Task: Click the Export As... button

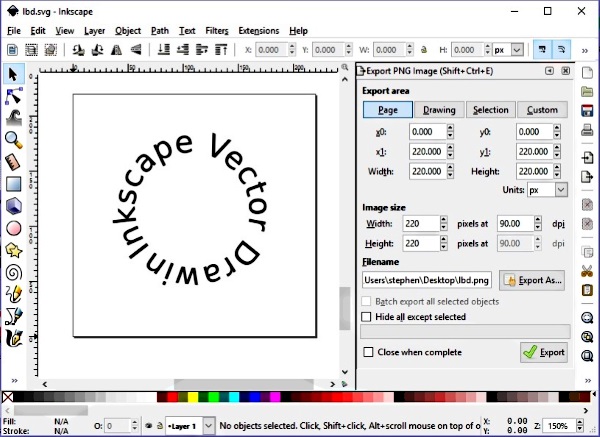Action: tap(532, 280)
